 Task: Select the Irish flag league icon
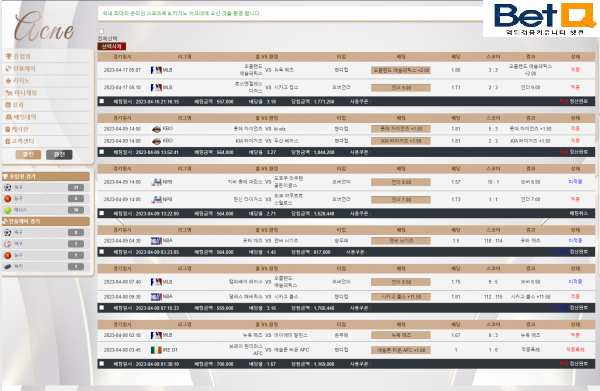pyautogui.click(x=156, y=350)
